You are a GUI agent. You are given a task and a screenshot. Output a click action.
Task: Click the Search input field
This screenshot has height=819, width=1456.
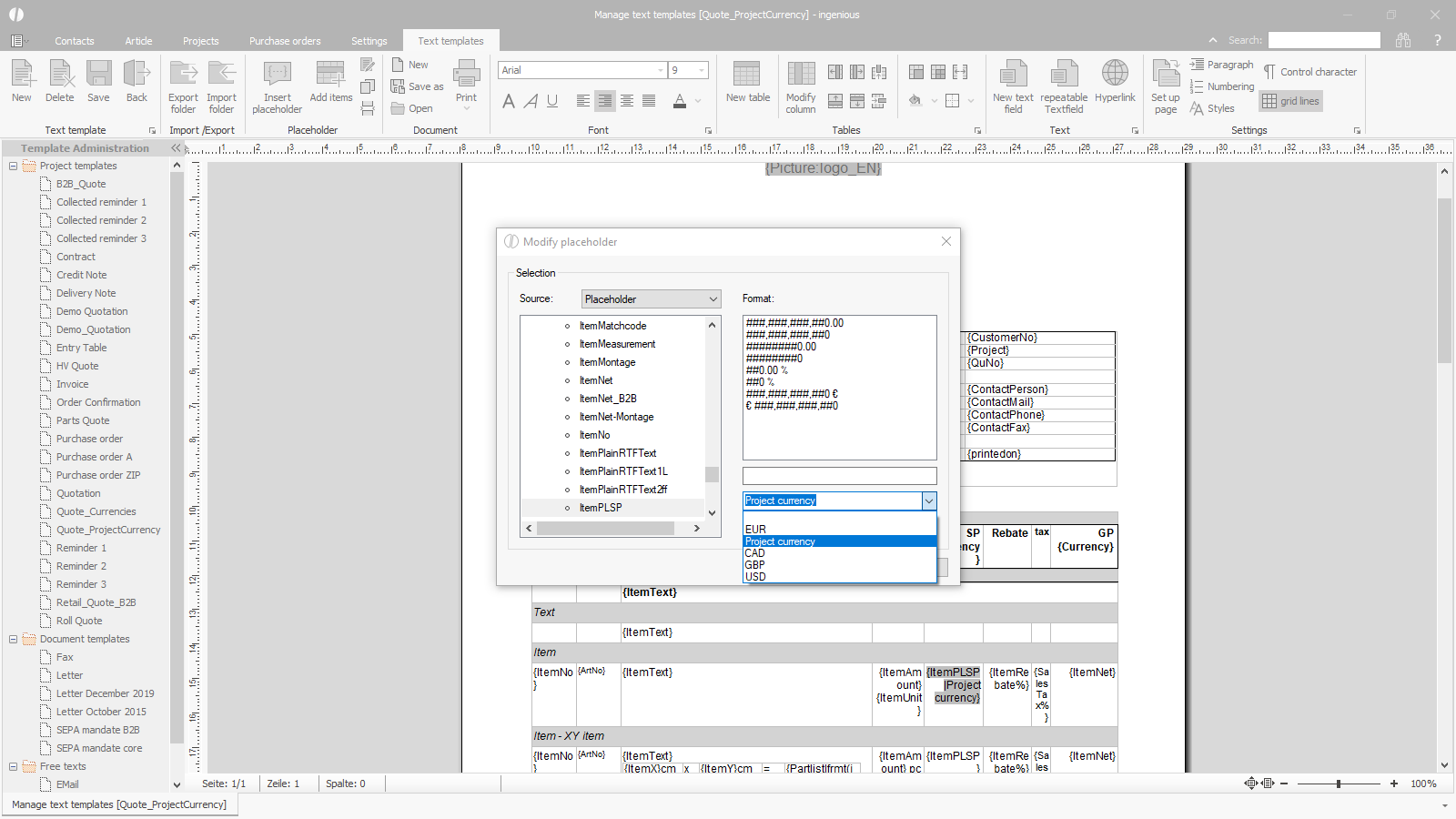tap(1323, 40)
